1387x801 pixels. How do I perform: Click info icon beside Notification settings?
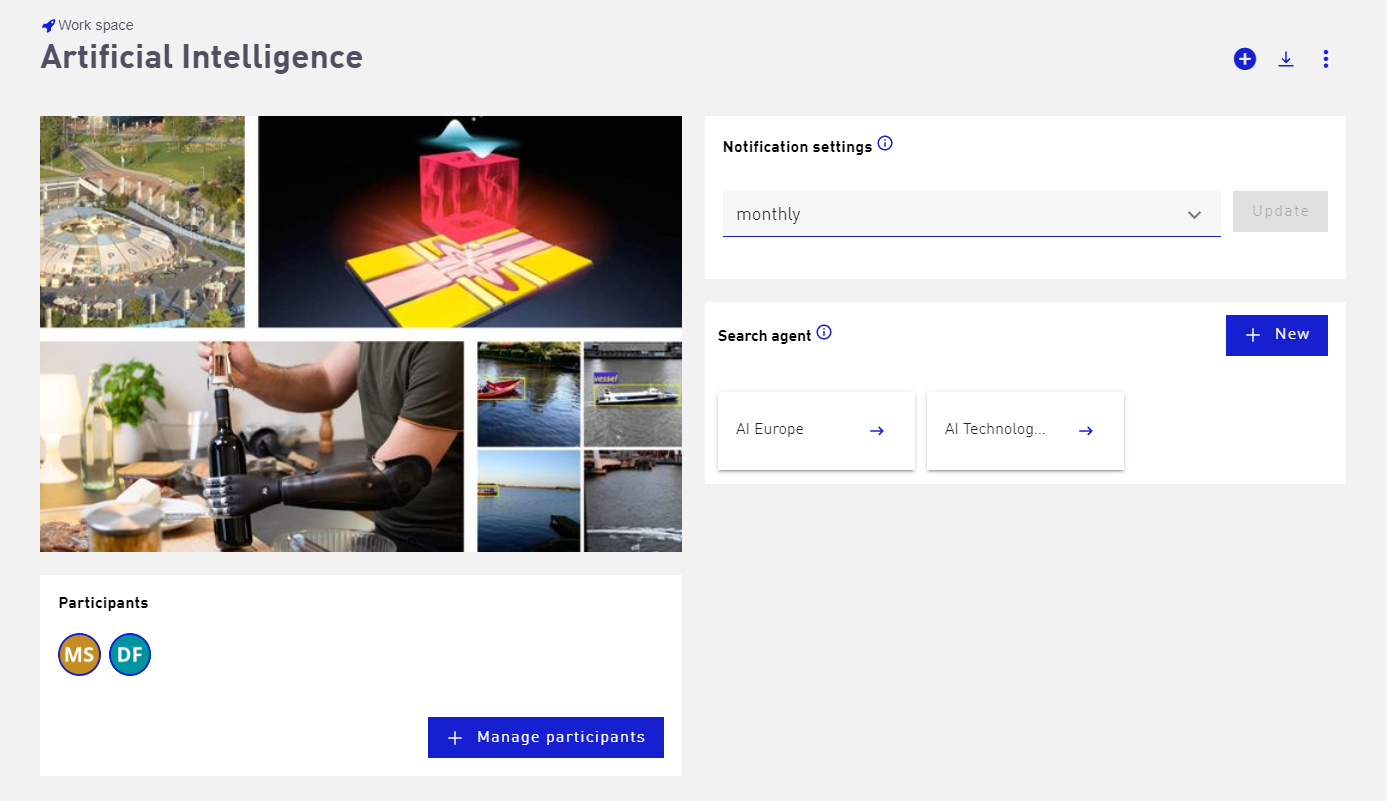(x=885, y=144)
